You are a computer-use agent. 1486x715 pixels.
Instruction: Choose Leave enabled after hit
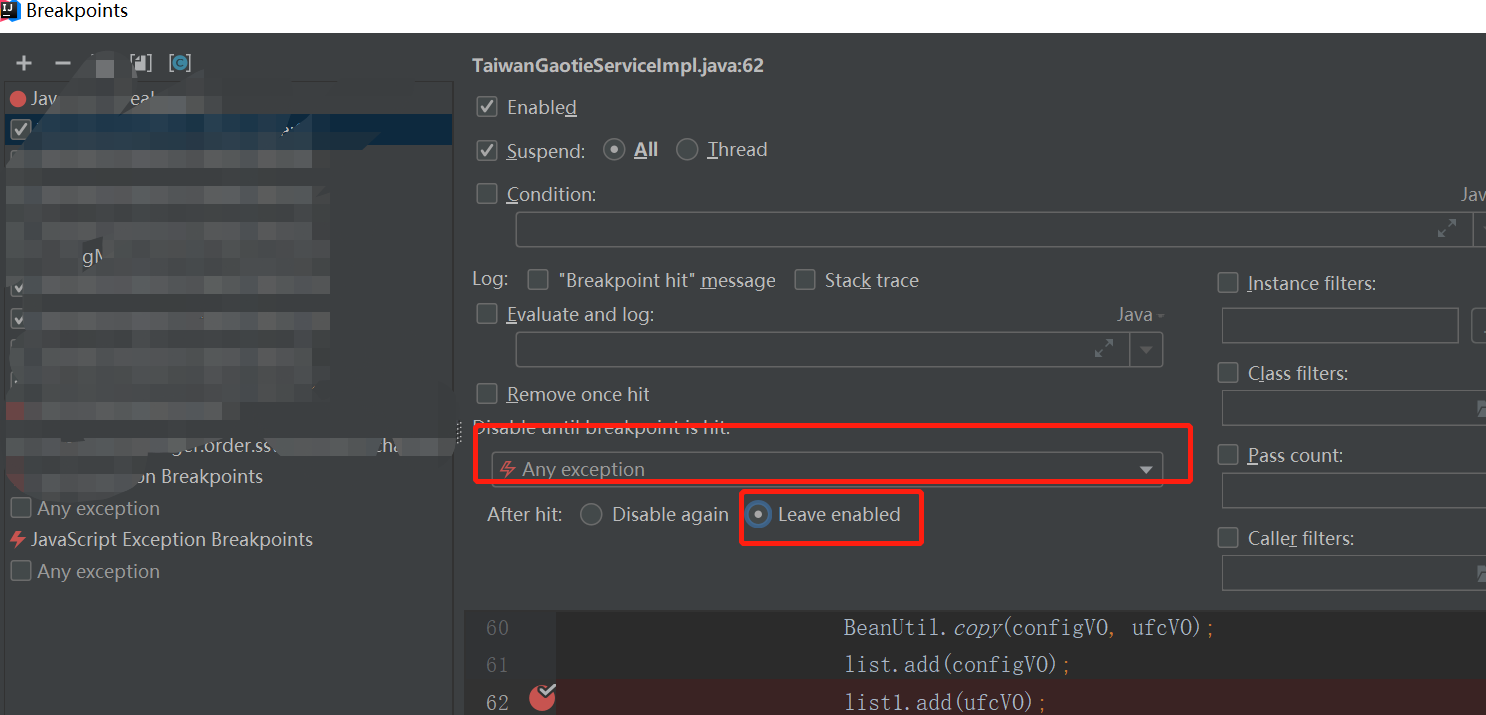click(759, 515)
